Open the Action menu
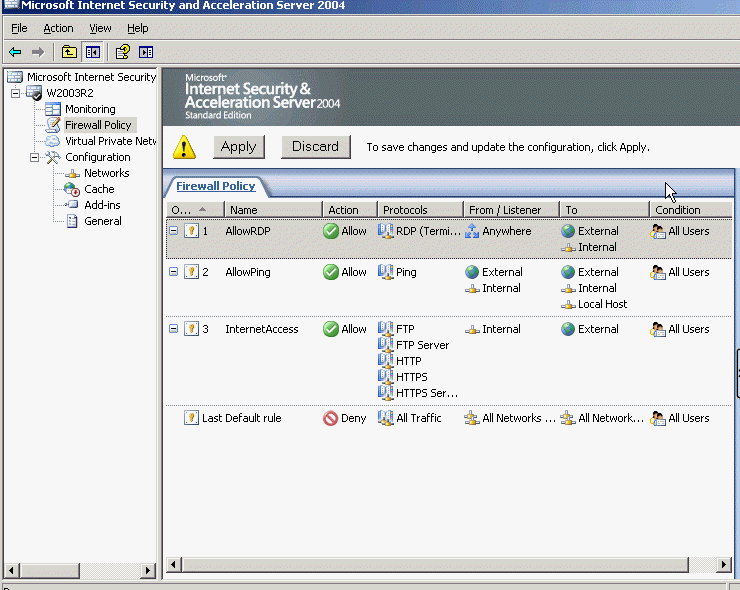The image size is (740, 590). tap(58, 28)
